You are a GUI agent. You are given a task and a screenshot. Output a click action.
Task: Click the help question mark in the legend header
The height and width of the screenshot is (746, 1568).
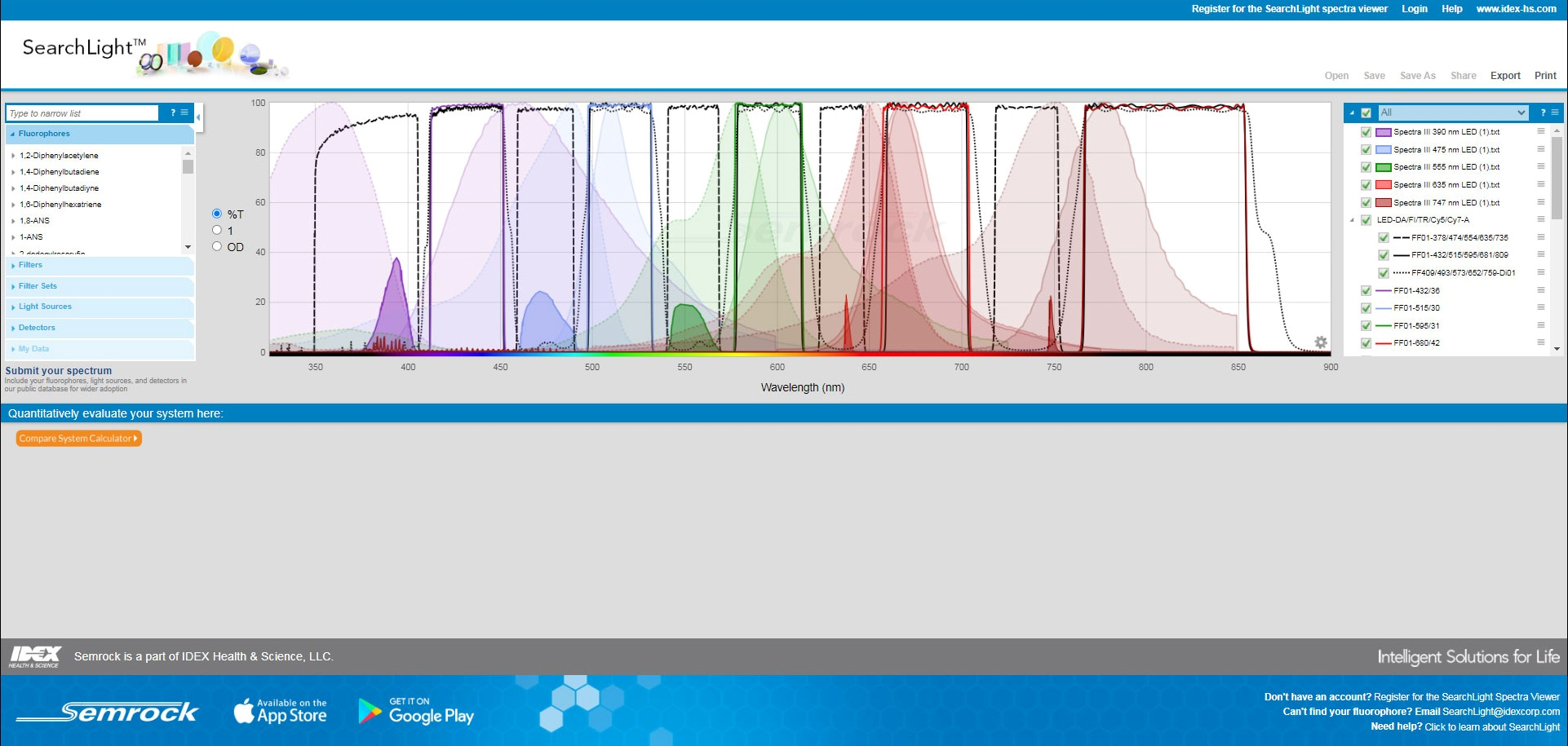(x=1543, y=113)
